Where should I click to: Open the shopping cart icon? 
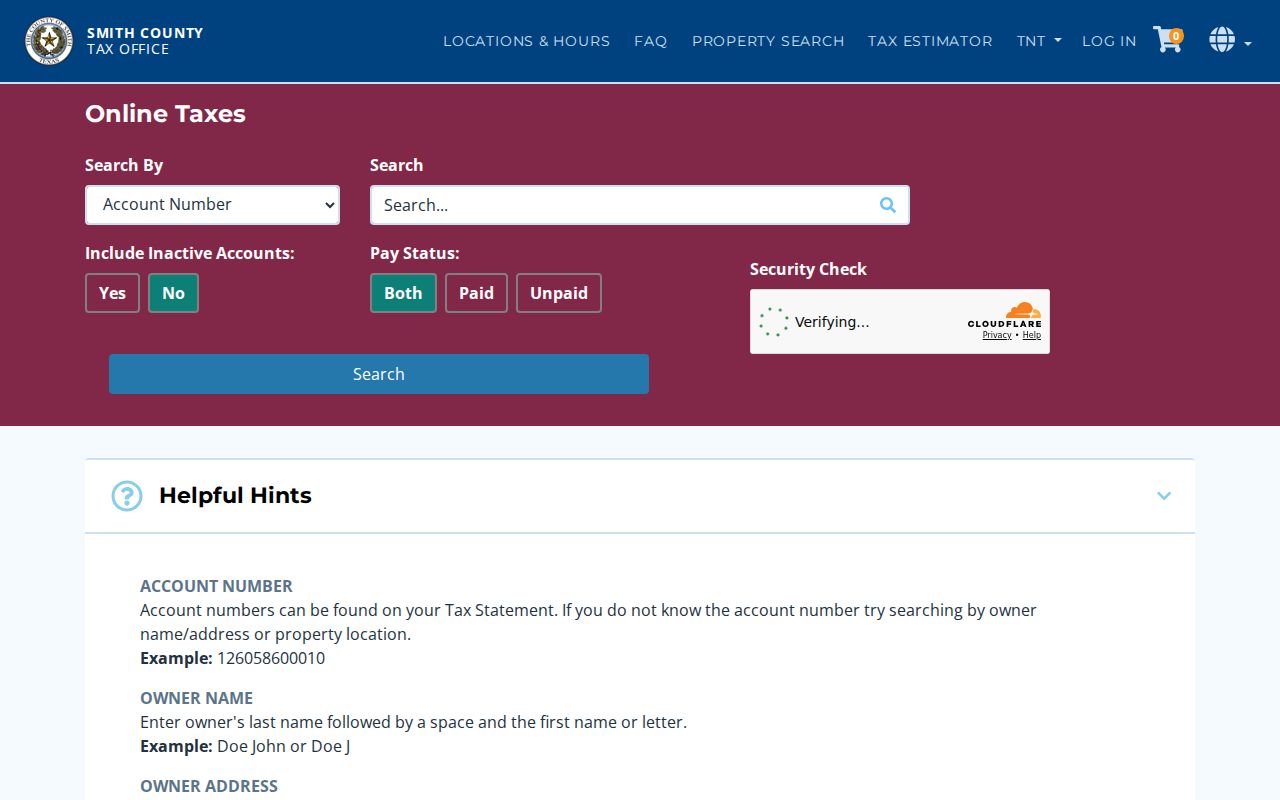(x=1168, y=40)
